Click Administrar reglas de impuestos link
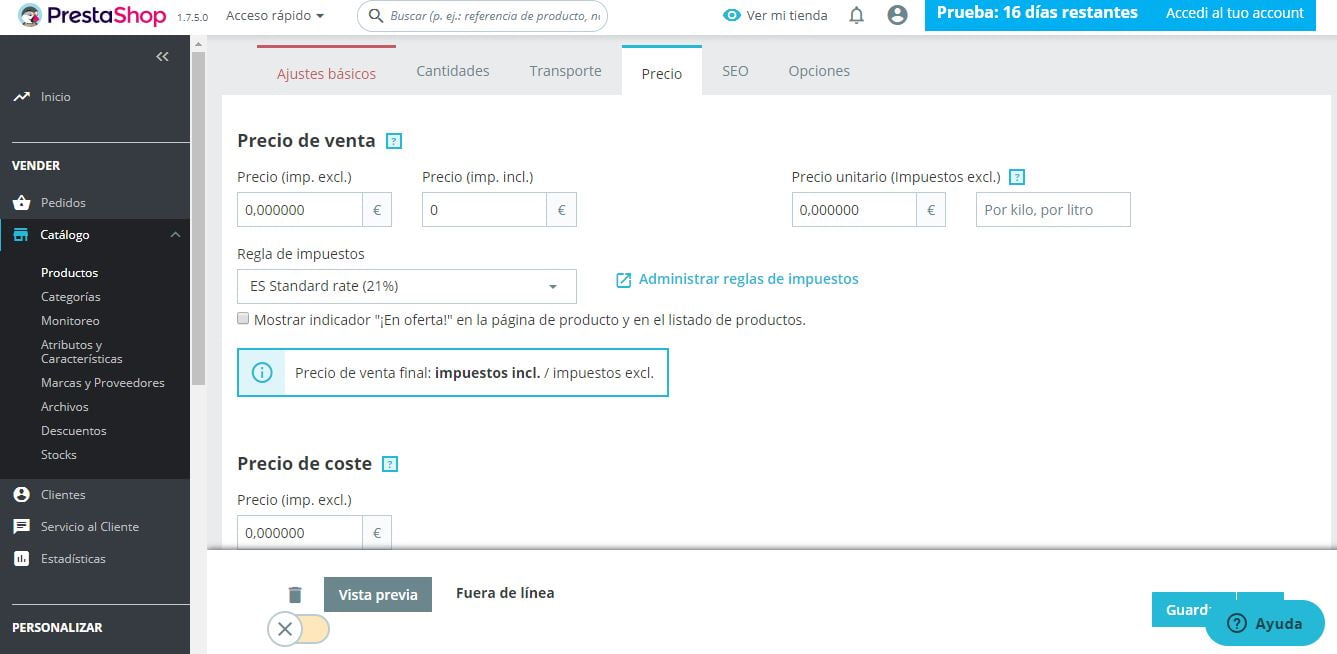This screenshot has height=654, width=1337. (x=748, y=278)
